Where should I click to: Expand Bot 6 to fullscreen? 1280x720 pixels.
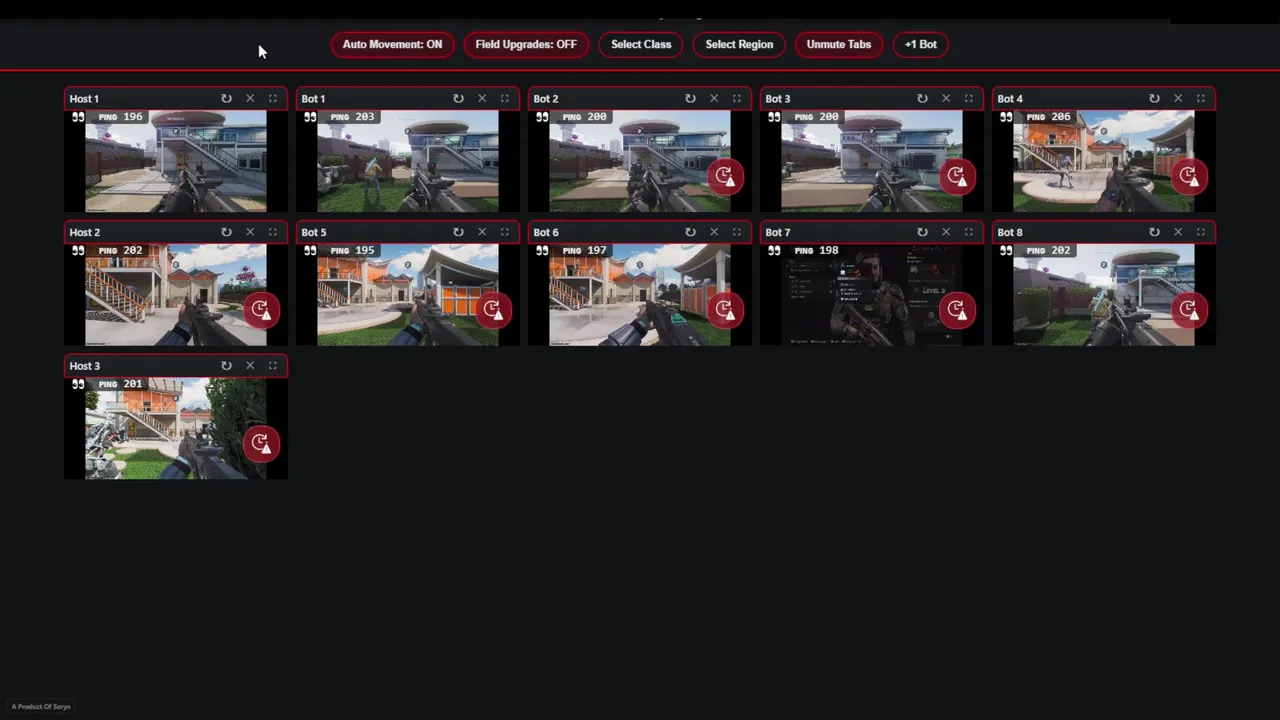tap(737, 232)
